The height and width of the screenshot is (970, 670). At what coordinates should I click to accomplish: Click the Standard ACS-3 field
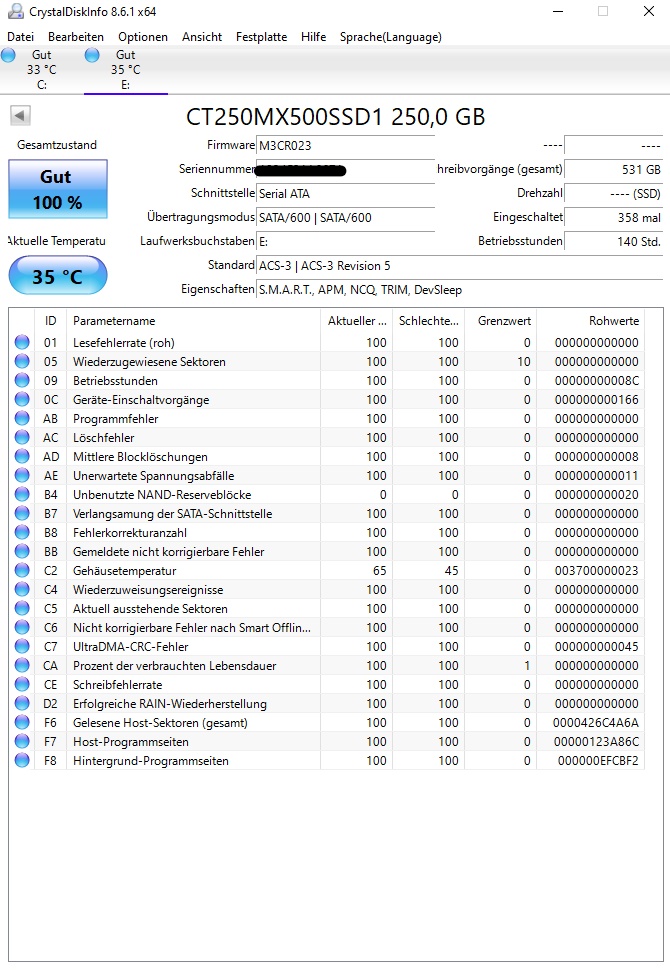coord(459,266)
